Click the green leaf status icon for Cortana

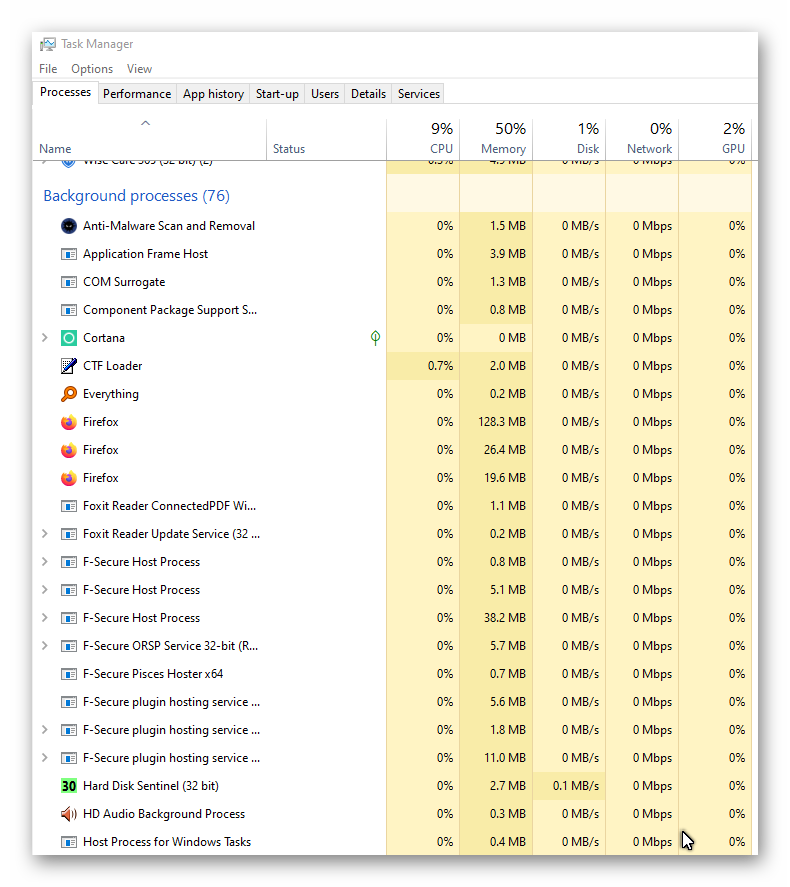click(x=375, y=338)
